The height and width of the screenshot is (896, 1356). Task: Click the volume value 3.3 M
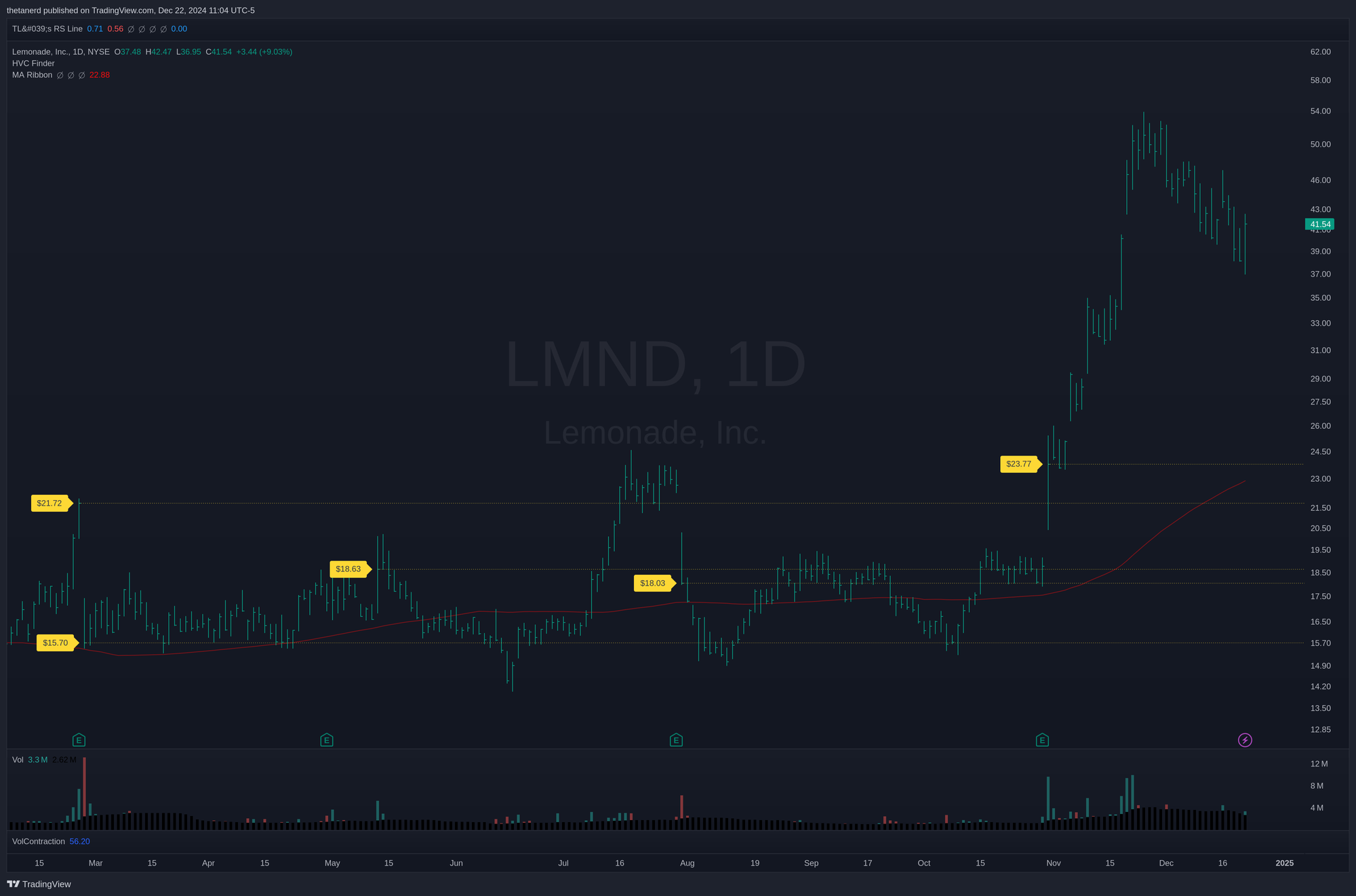pyautogui.click(x=38, y=760)
